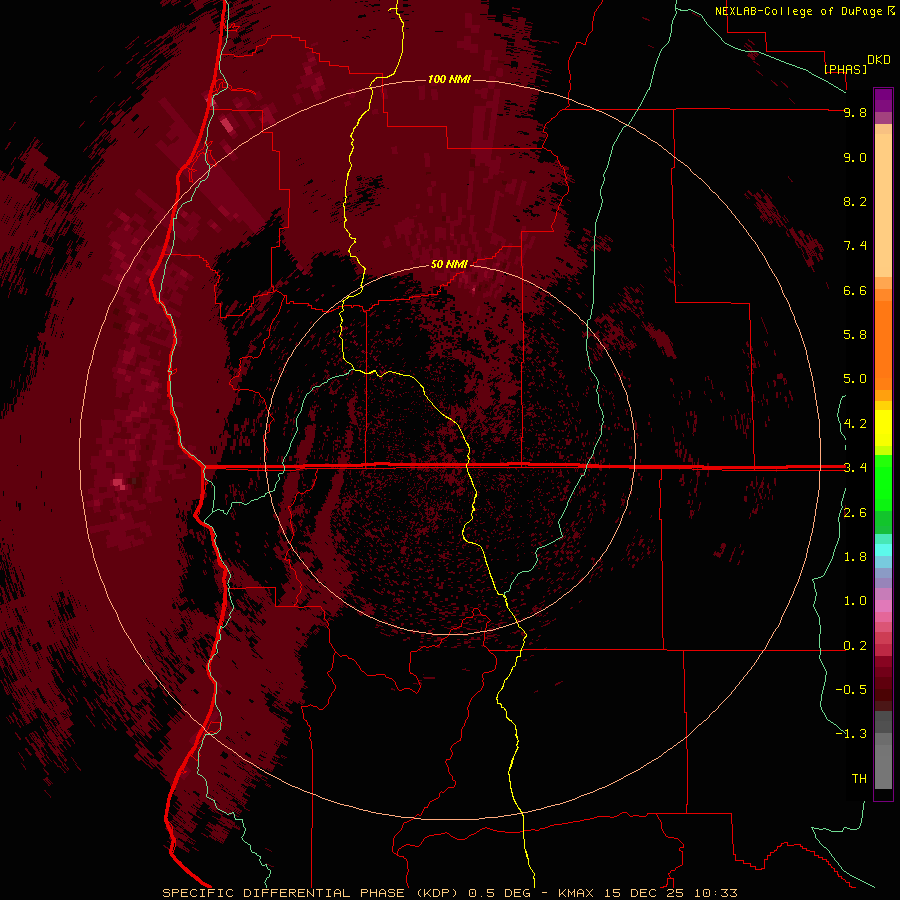Click the 5.8 legend value
The height and width of the screenshot is (900, 900).
(855, 335)
